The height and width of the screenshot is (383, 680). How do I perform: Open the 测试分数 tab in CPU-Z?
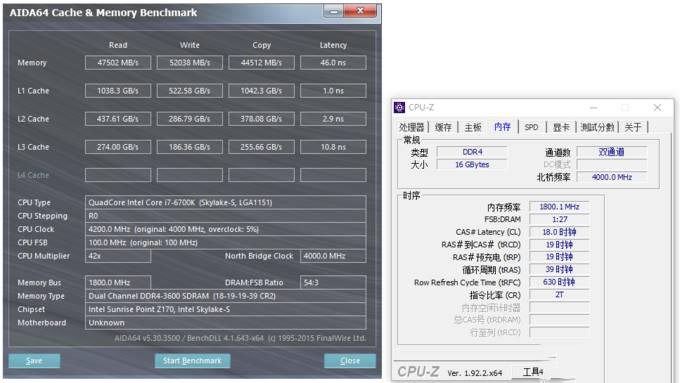point(597,127)
